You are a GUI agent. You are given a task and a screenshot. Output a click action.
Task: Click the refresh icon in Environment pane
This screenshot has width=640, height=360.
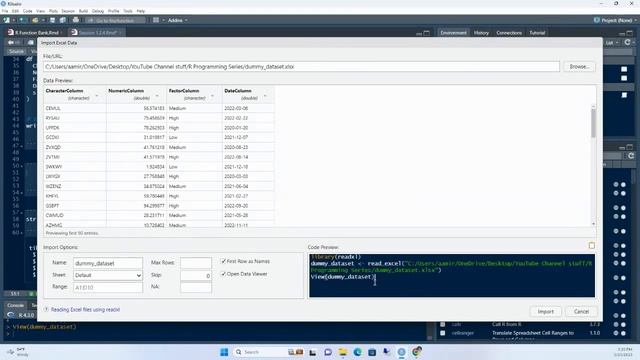point(627,42)
